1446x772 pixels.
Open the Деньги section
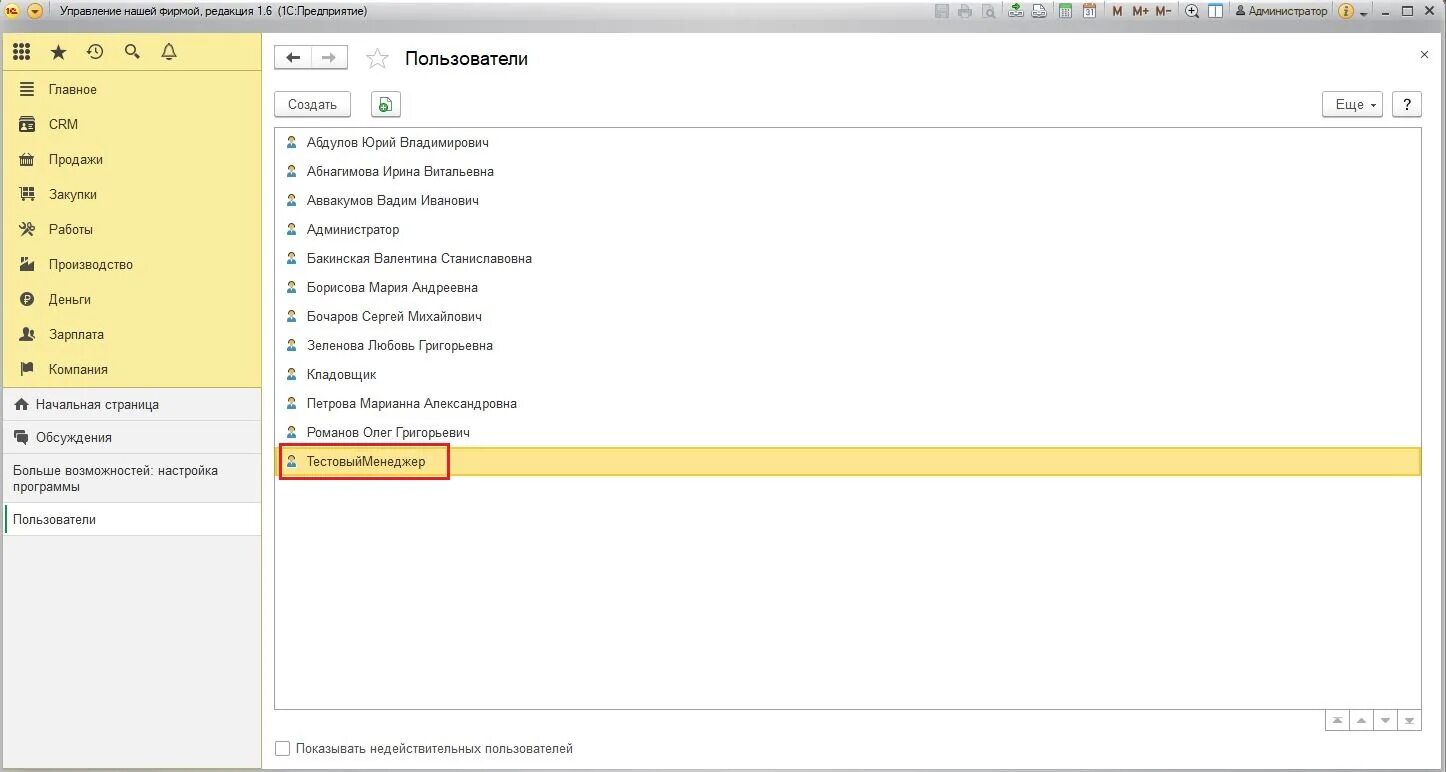pos(132,299)
